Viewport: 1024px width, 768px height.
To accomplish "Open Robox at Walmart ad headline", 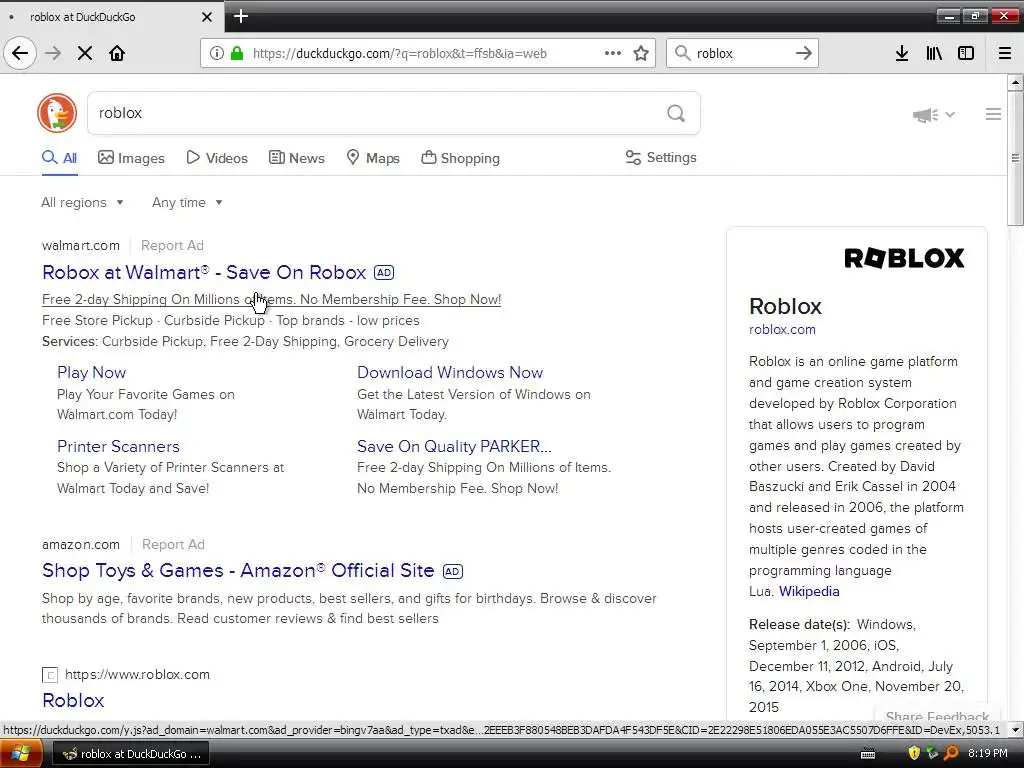I will (204, 272).
